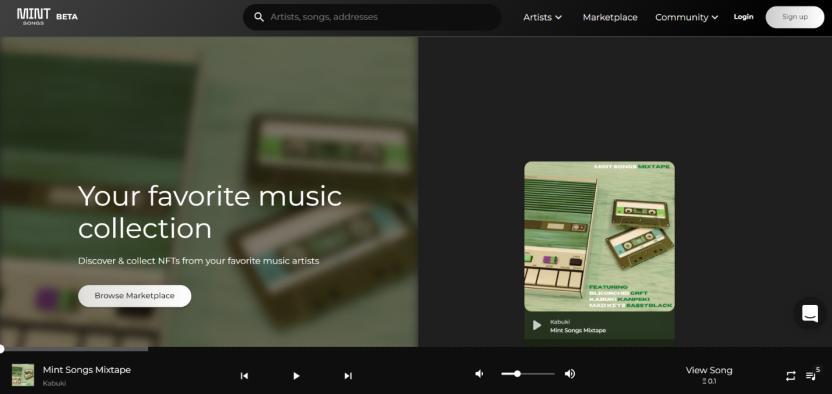Image resolution: width=832 pixels, height=394 pixels.
Task: Open the Mint Songs Mixtape cover art card
Action: tap(600, 237)
